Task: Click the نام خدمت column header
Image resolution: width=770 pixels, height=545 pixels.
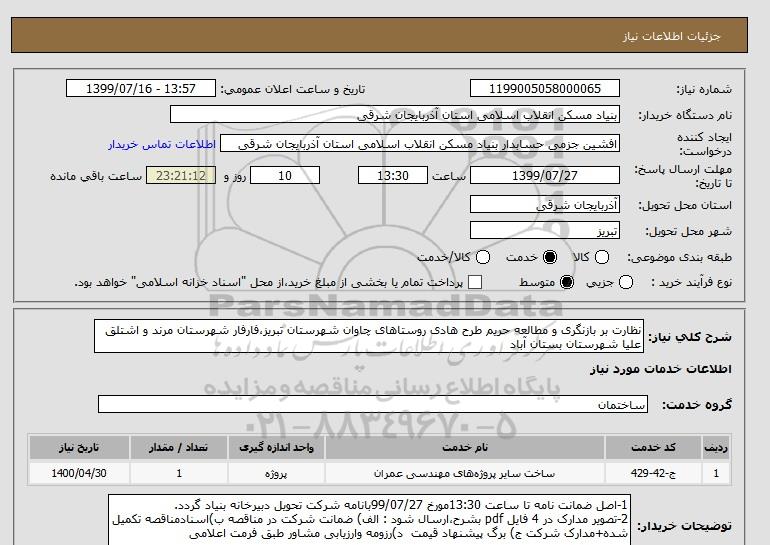Action: [465, 447]
